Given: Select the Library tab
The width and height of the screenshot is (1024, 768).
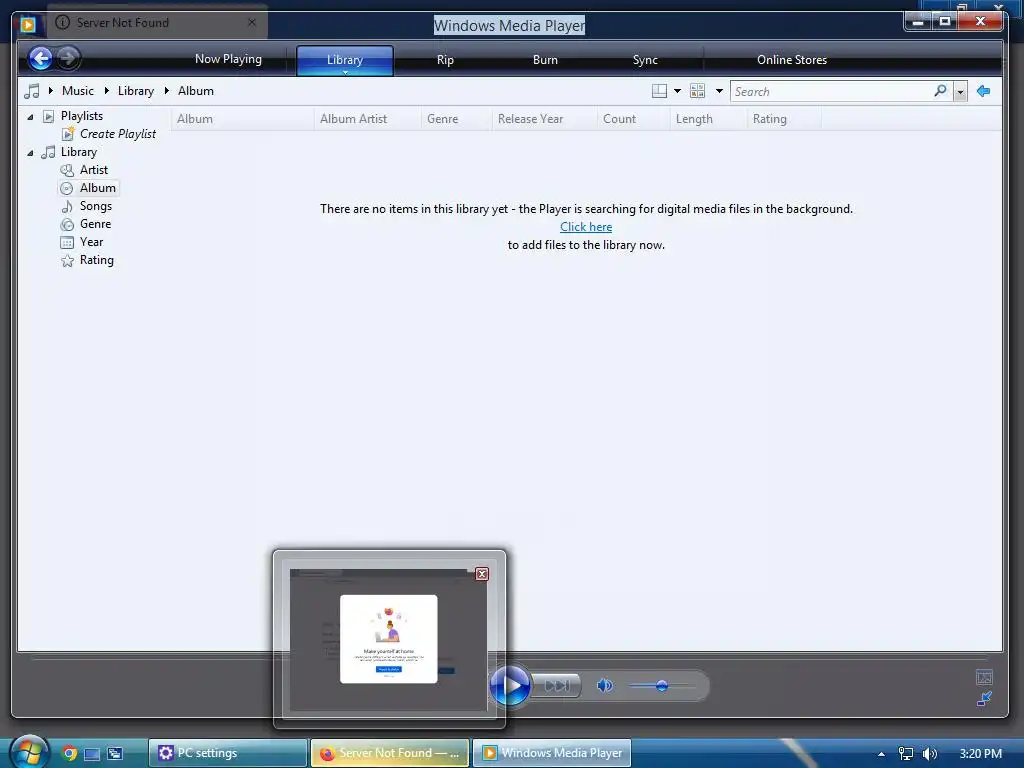Looking at the screenshot, I should (x=345, y=60).
